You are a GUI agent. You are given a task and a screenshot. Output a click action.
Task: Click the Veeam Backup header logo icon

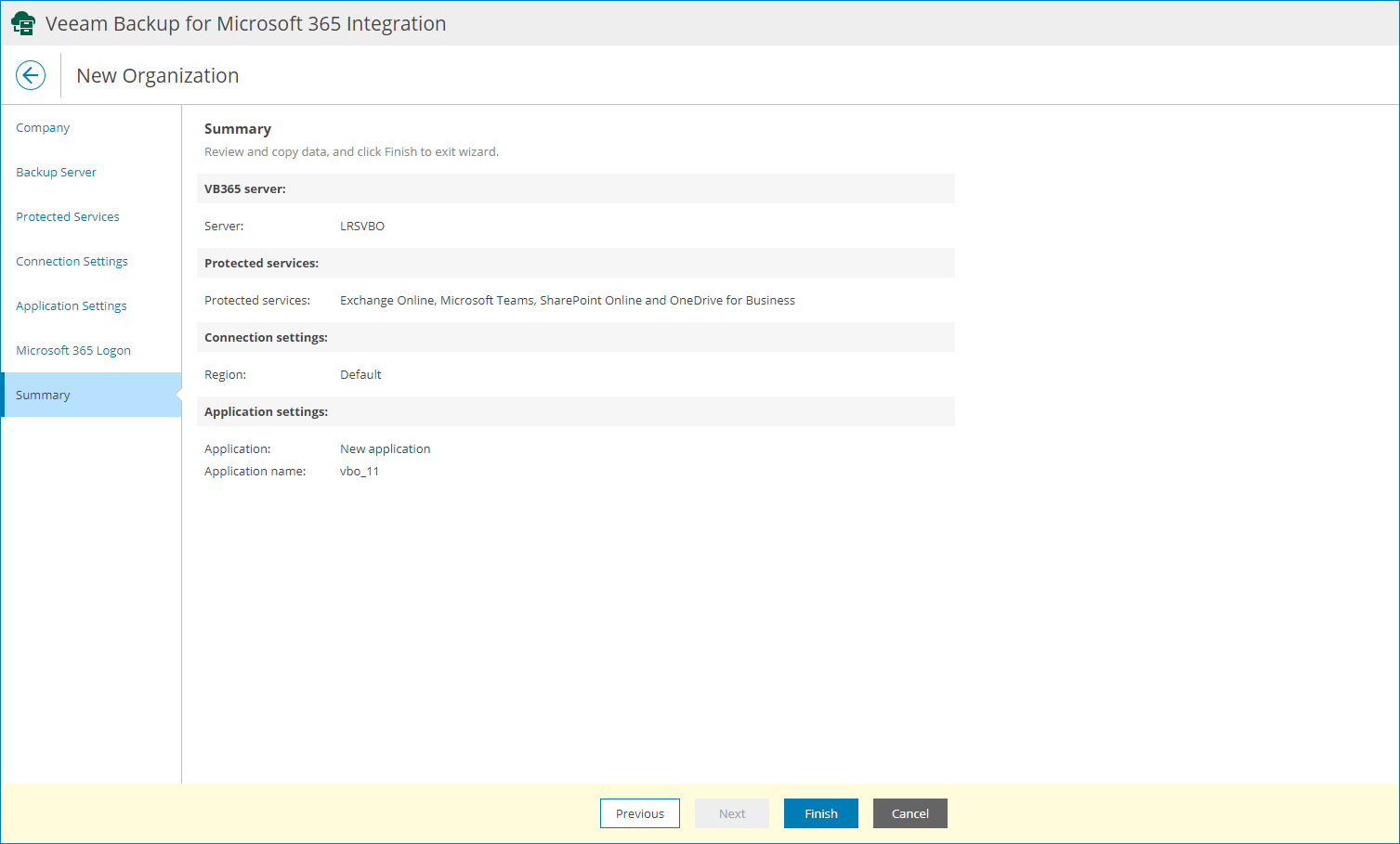23,22
